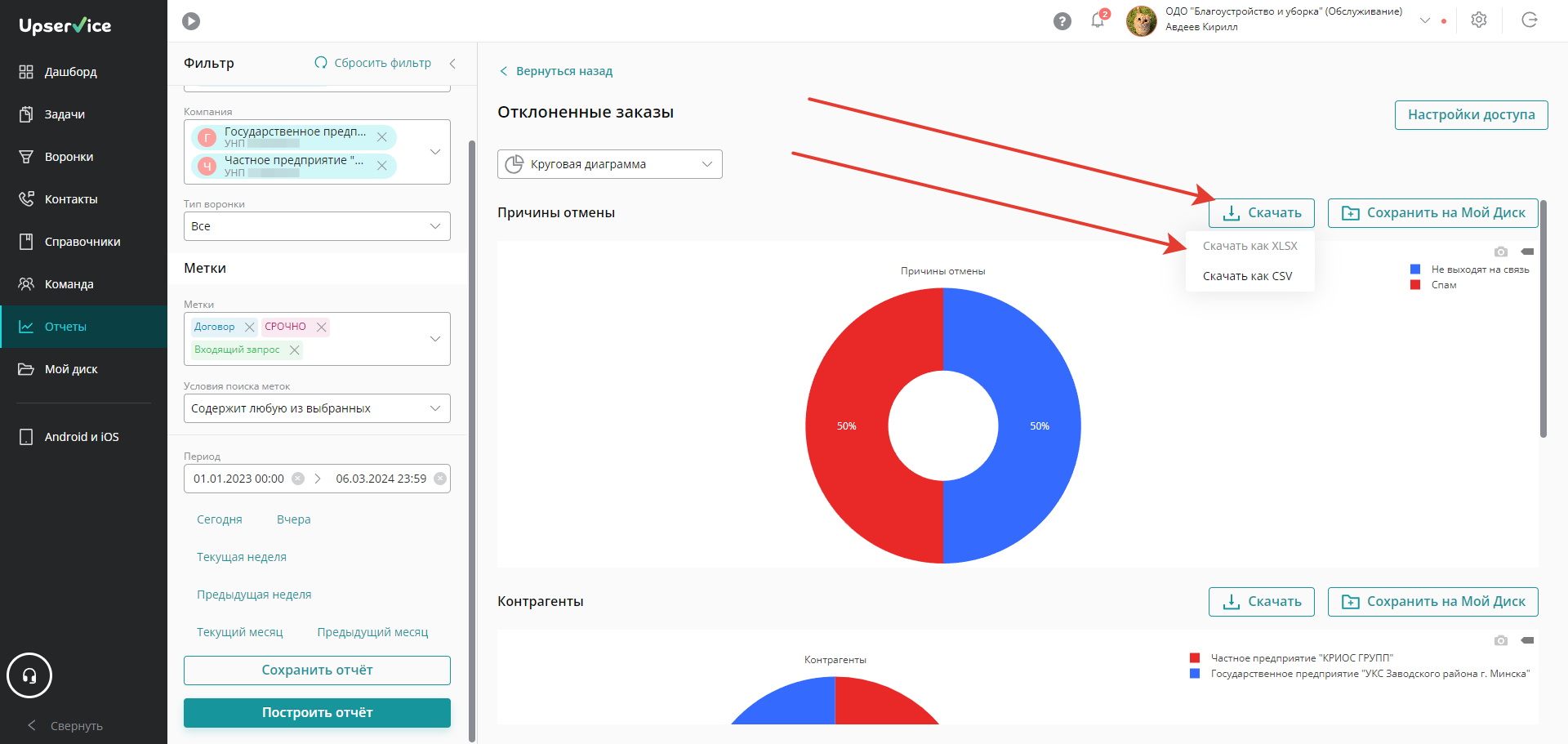Select Текущий месяц period

tap(240, 632)
